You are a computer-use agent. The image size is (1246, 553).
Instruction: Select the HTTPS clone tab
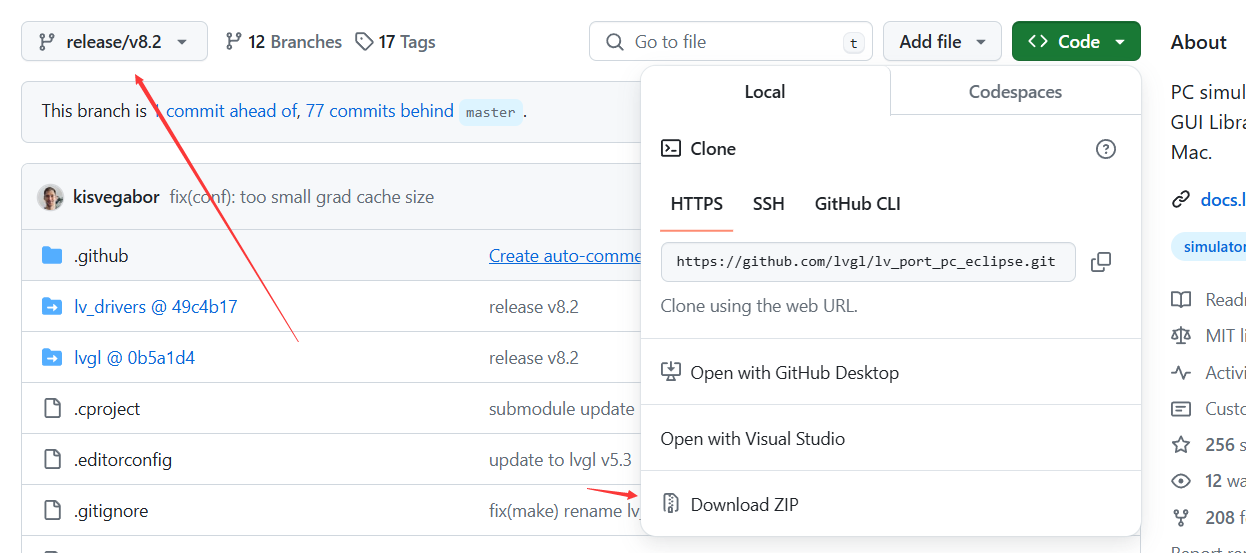click(697, 203)
